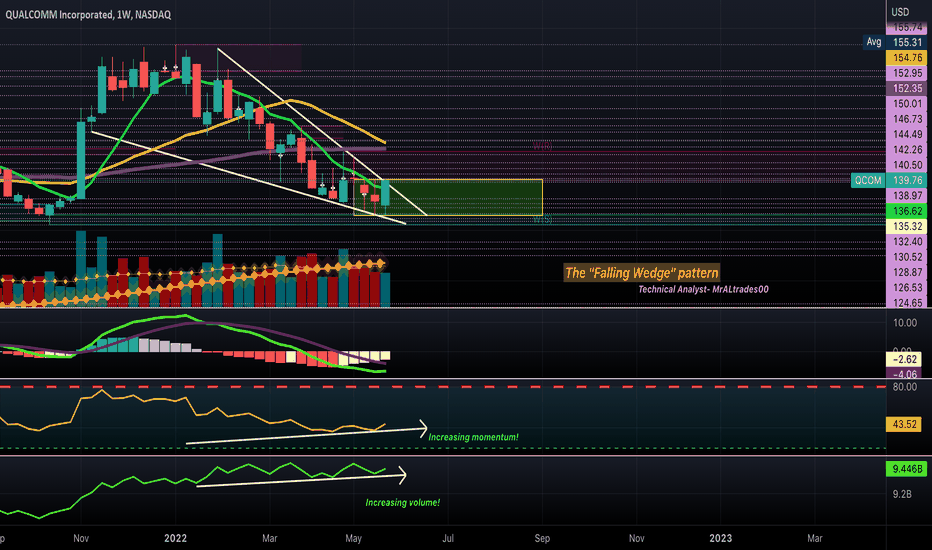932x550 pixels.
Task: Select the 128.87 price level label
Action: (x=906, y=272)
